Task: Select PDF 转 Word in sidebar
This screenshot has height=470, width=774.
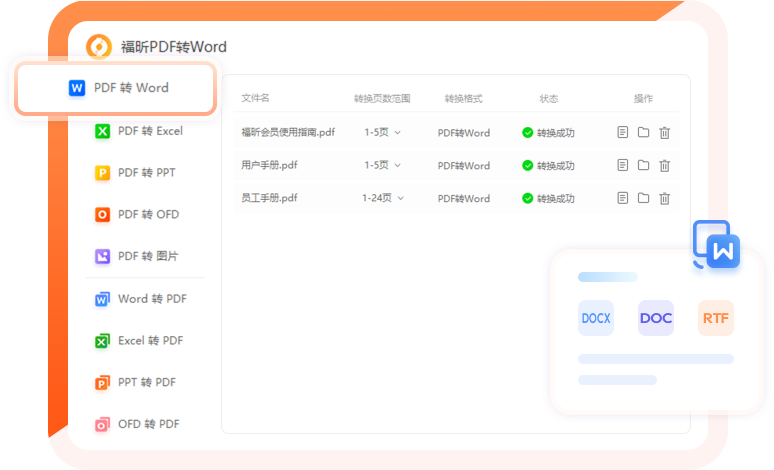Action: [x=118, y=88]
